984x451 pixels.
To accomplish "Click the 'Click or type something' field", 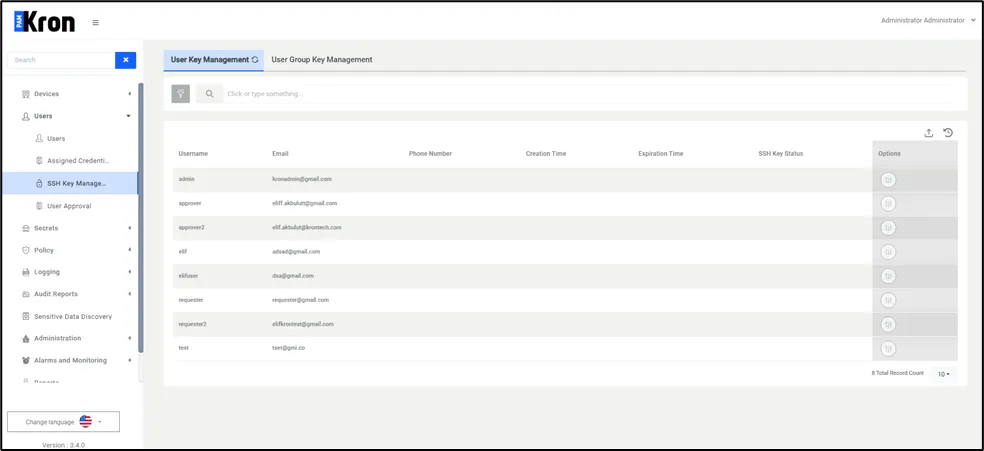I will click(590, 94).
